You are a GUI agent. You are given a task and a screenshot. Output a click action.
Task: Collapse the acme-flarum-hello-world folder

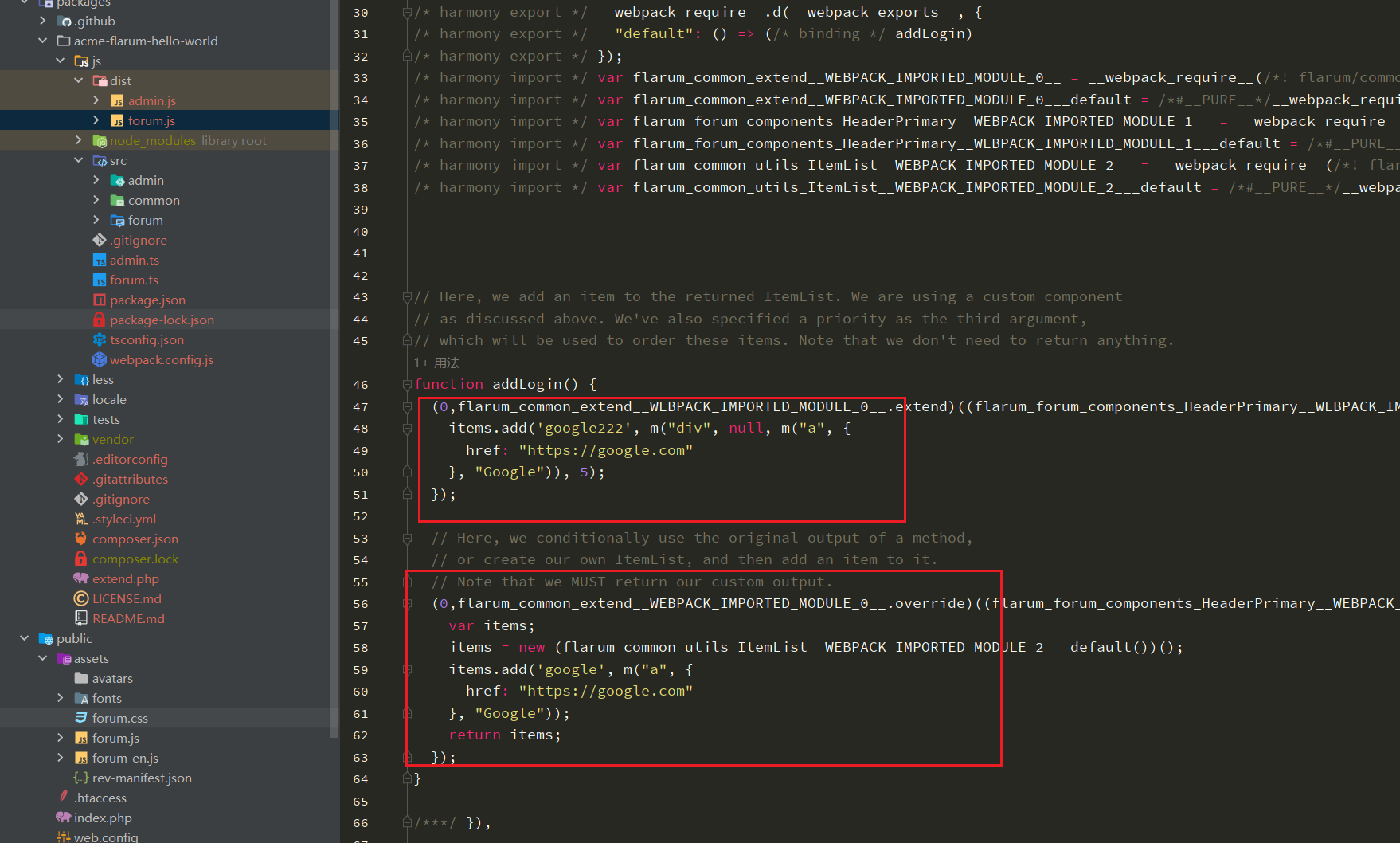click(x=42, y=41)
